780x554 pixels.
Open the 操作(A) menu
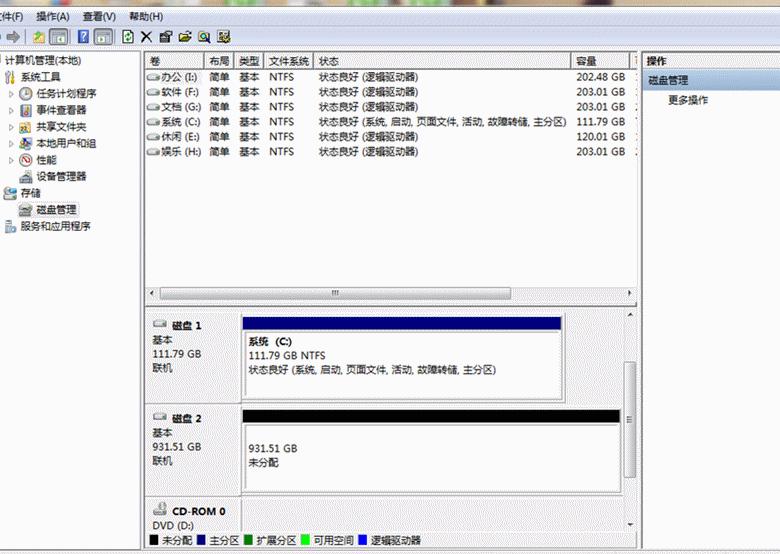53,16
